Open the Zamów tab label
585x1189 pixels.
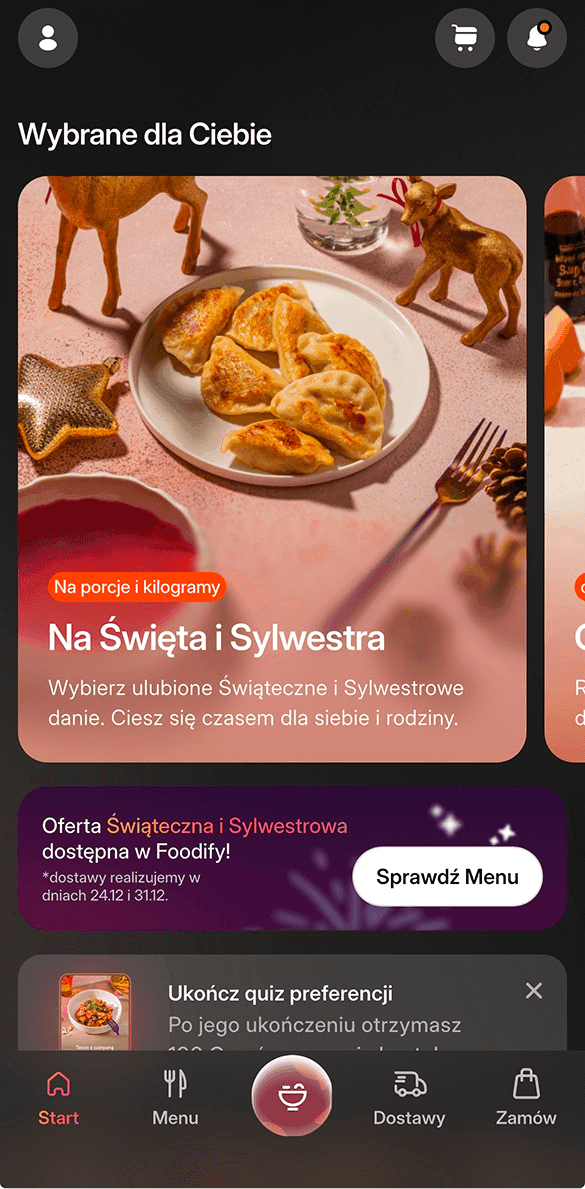click(x=527, y=1118)
